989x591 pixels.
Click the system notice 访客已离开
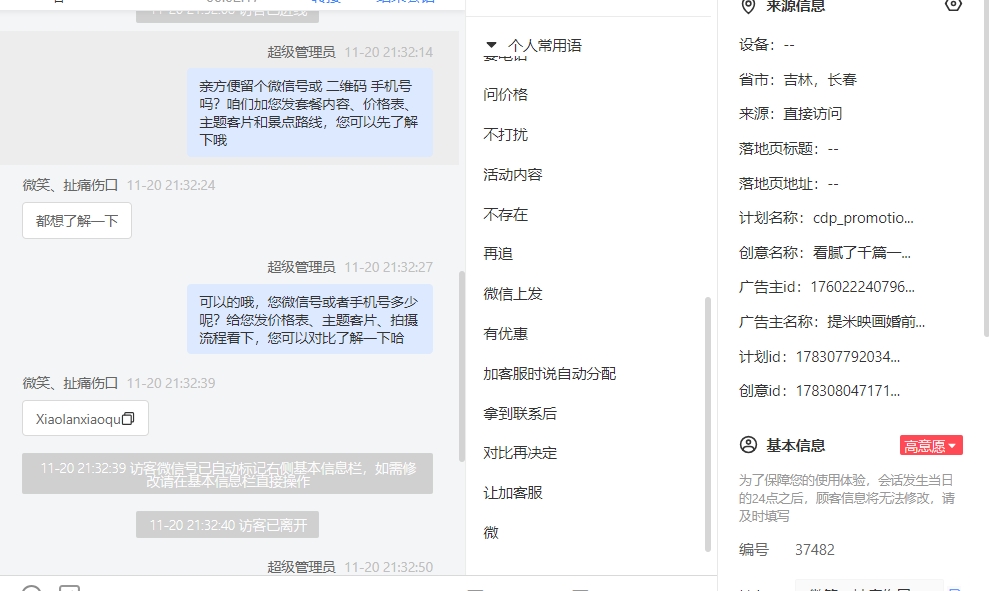coord(228,525)
